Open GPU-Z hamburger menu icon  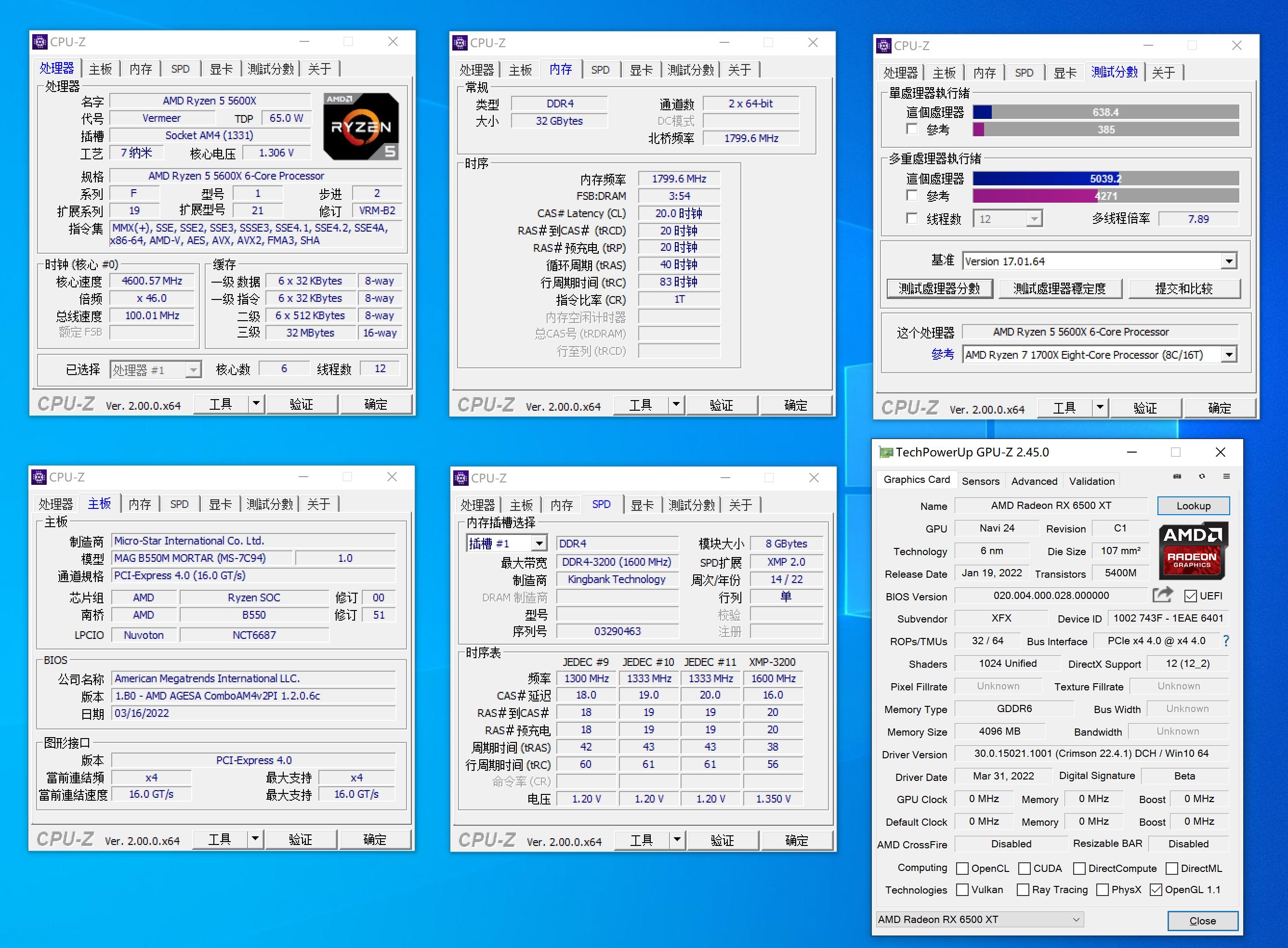[1226, 476]
